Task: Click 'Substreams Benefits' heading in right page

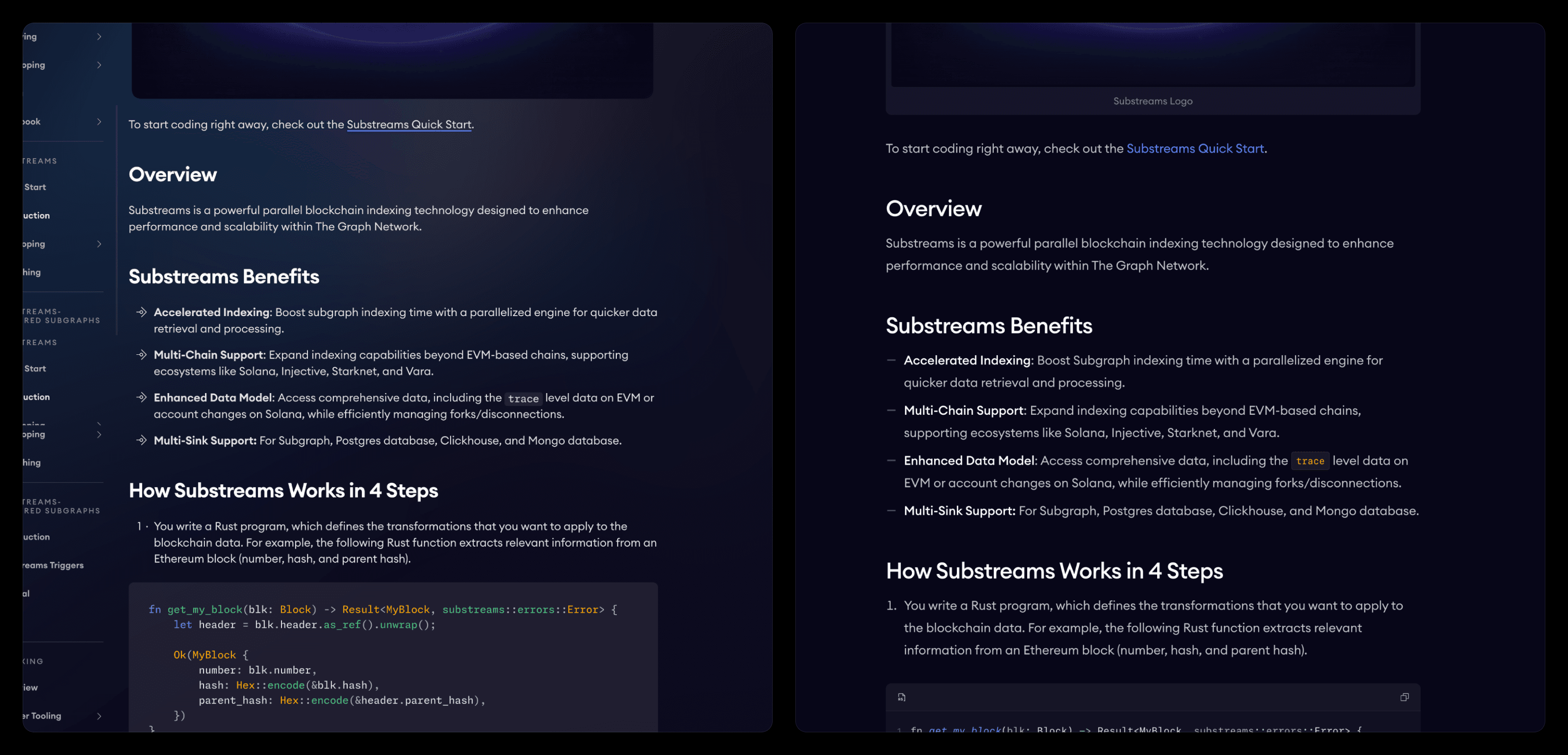Action: 989,326
